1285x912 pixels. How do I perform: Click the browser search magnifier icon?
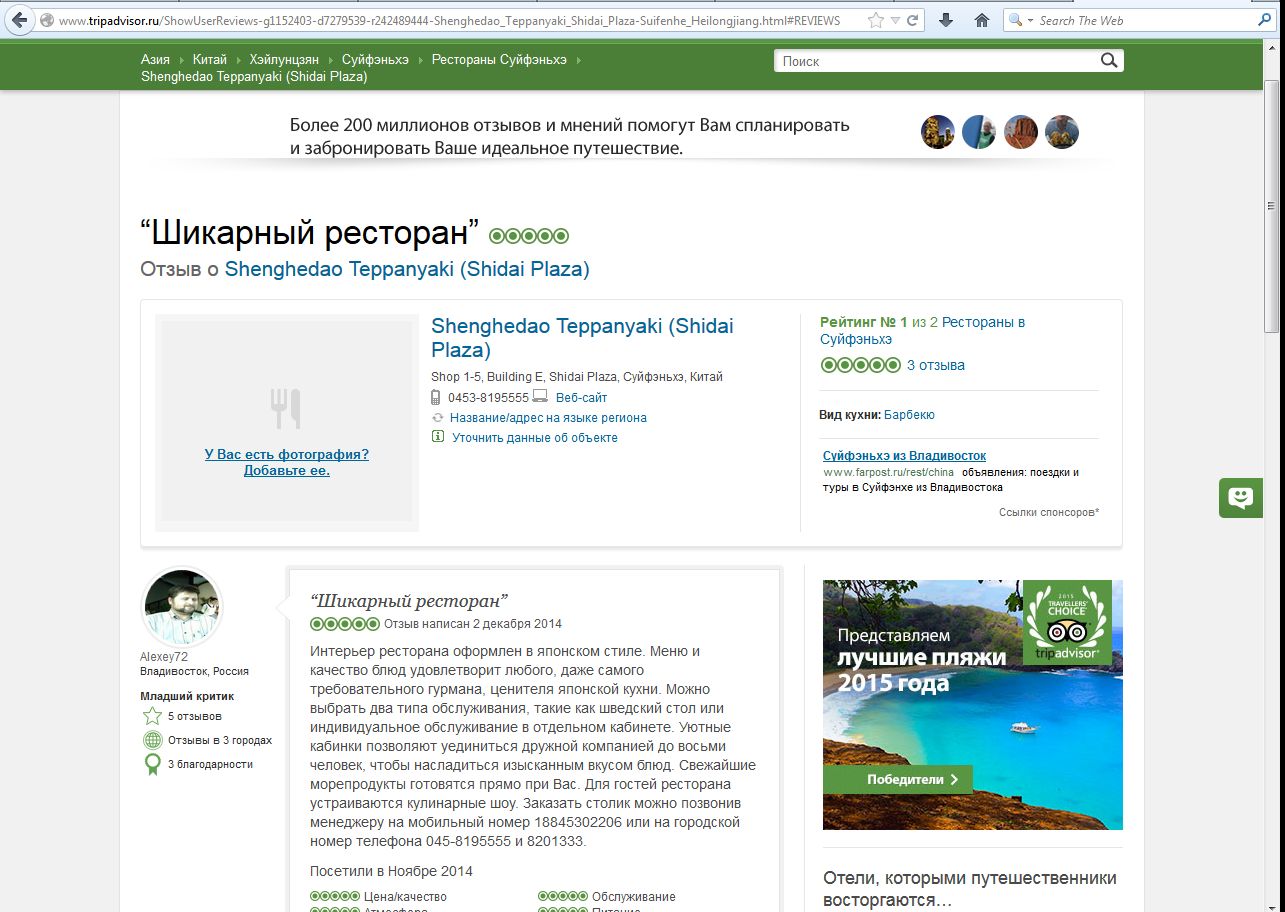(1264, 20)
